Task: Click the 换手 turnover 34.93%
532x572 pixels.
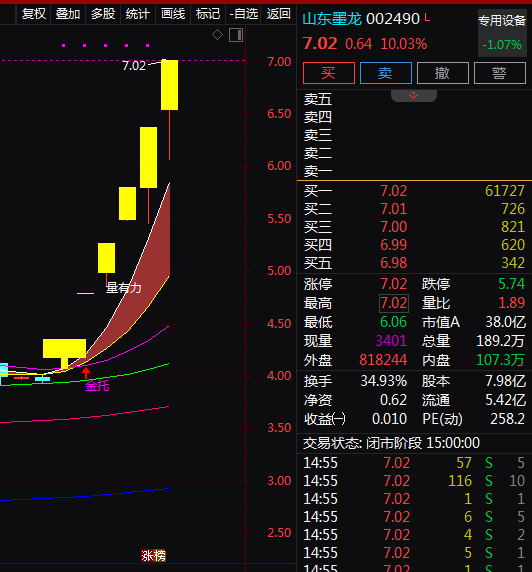Action: click(x=383, y=381)
